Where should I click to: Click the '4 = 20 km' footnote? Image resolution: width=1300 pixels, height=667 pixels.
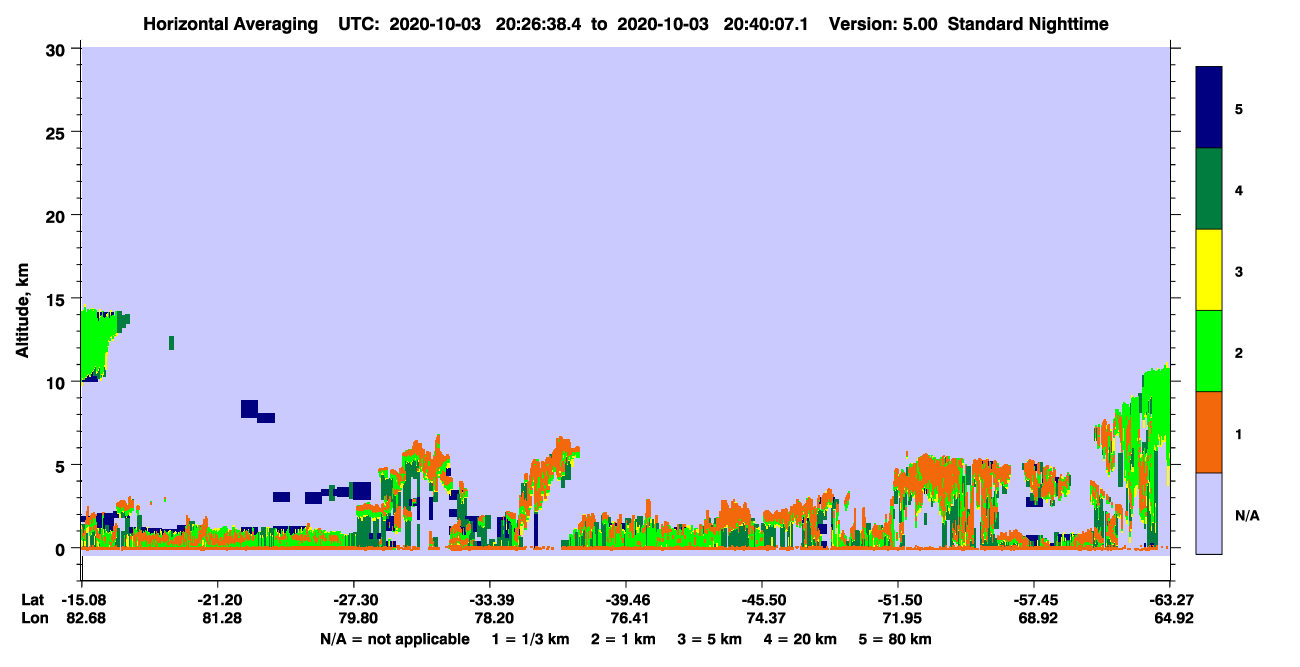pos(801,639)
